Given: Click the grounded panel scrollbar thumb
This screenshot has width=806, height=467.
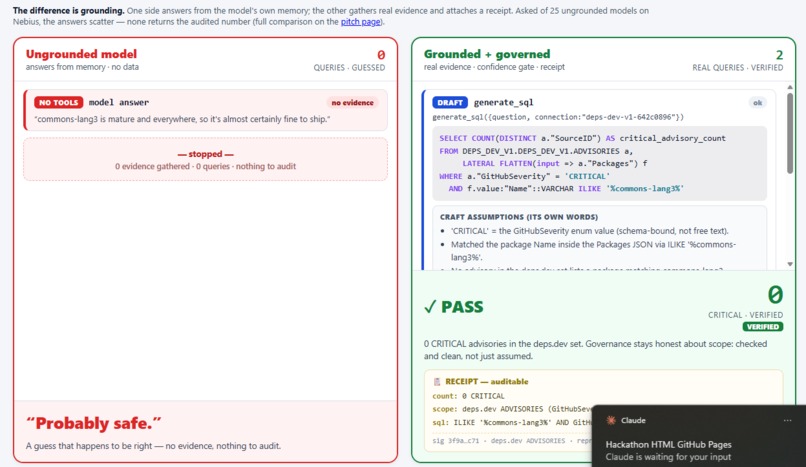Looking at the screenshot, I should point(790,134).
